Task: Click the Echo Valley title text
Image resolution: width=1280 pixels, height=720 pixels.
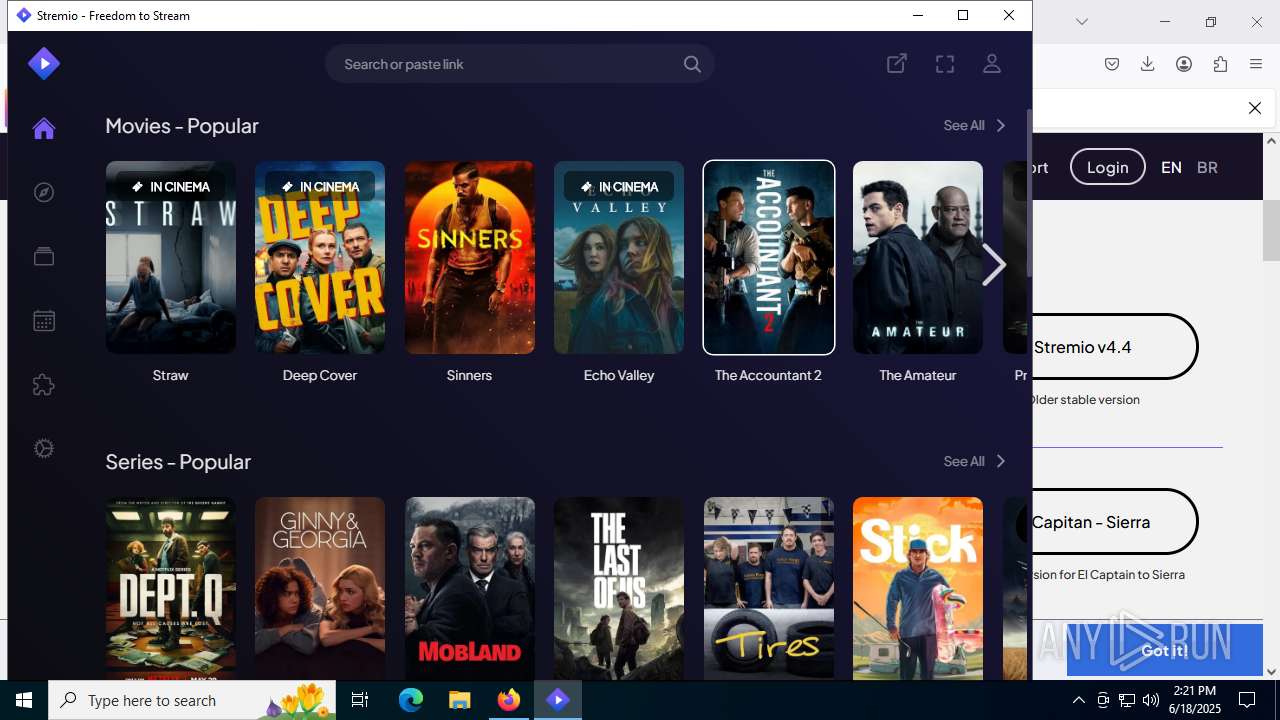Action: tap(619, 375)
